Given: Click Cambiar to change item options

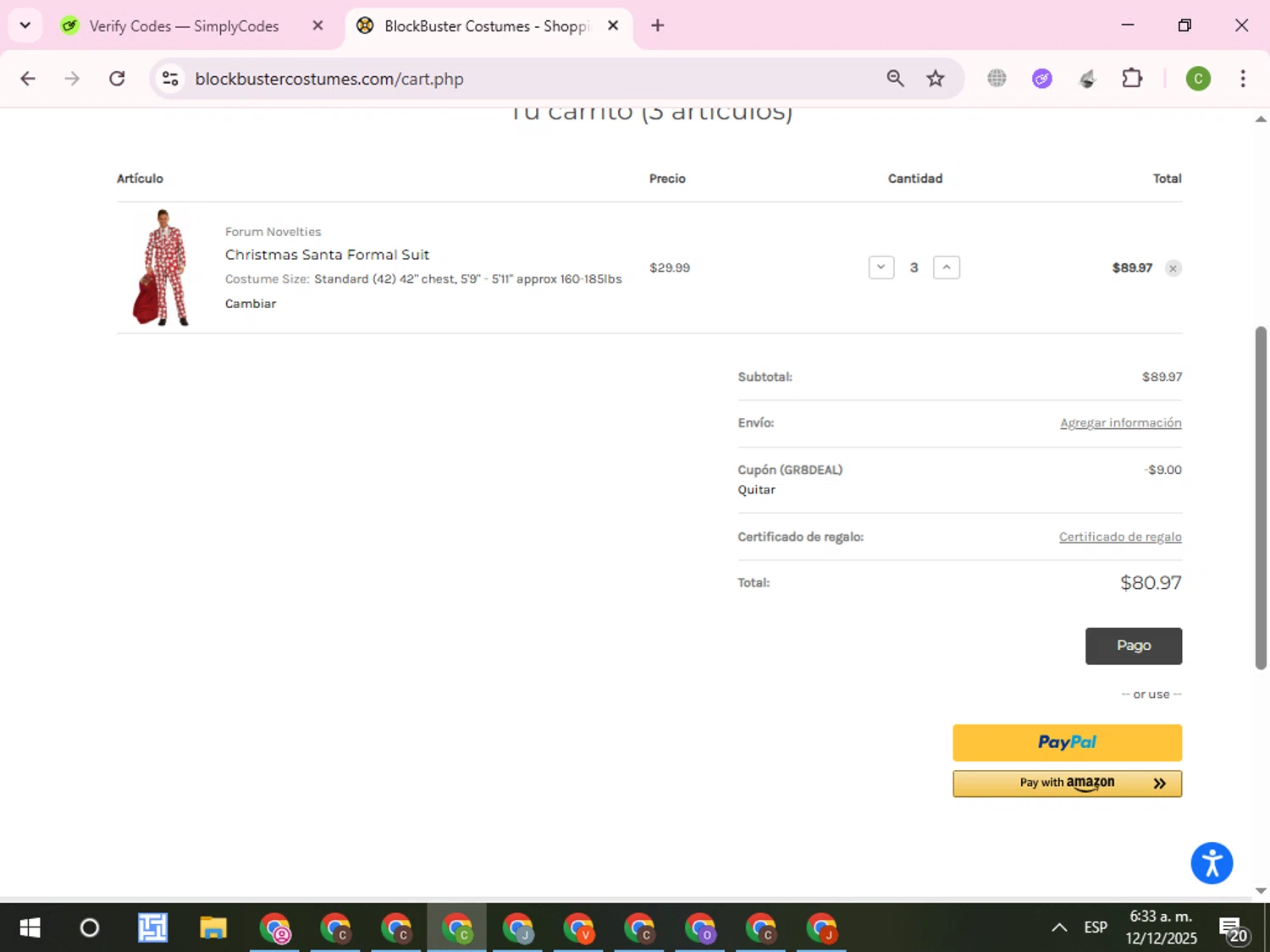Looking at the screenshot, I should 251,304.
